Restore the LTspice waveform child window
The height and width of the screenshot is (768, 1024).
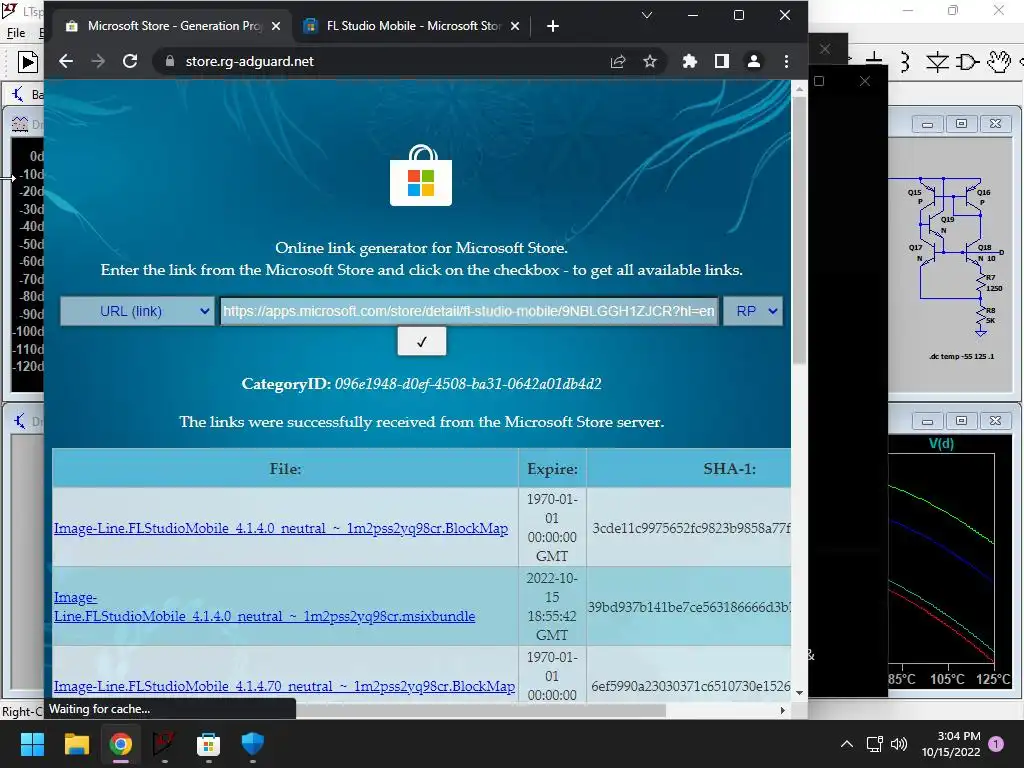[961, 421]
